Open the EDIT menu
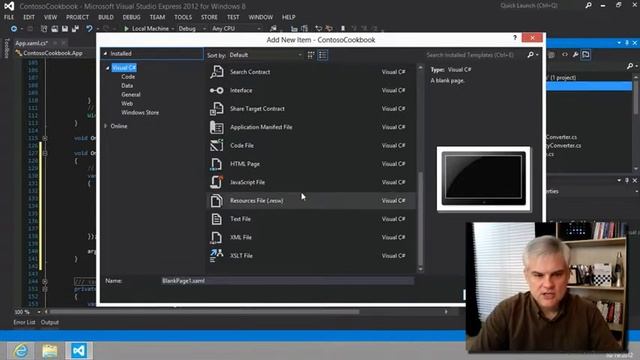 point(29,17)
